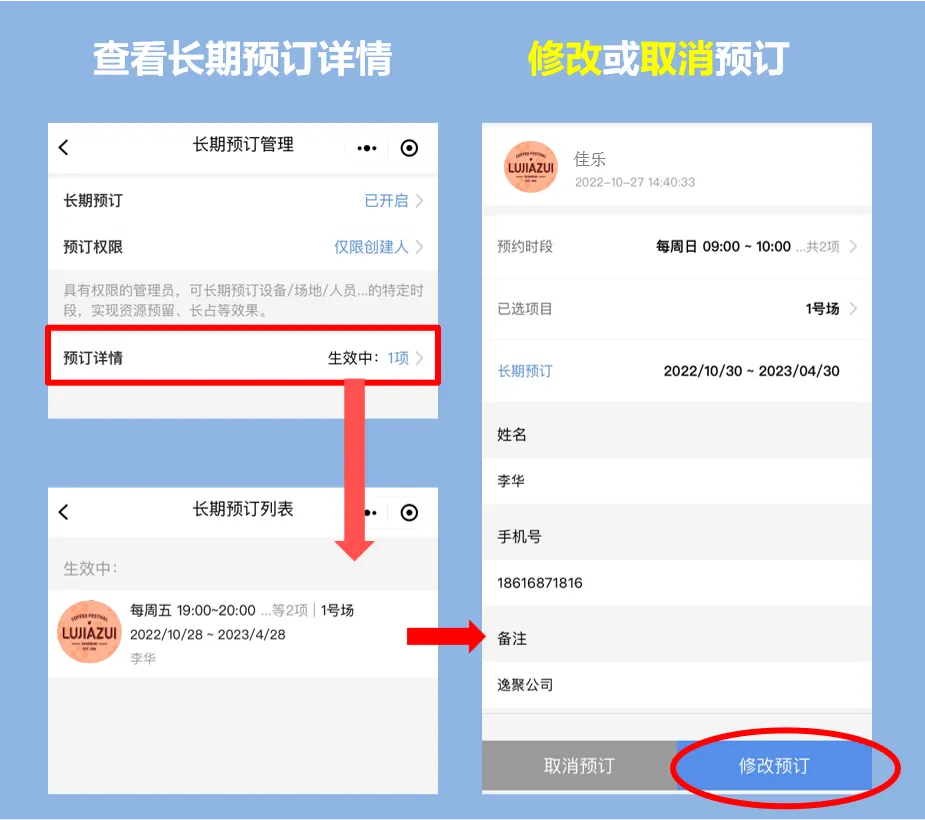Viewport: 925px width, 820px height.
Task: Tap circle close icon in 长期预订列表 header
Action: point(409,512)
